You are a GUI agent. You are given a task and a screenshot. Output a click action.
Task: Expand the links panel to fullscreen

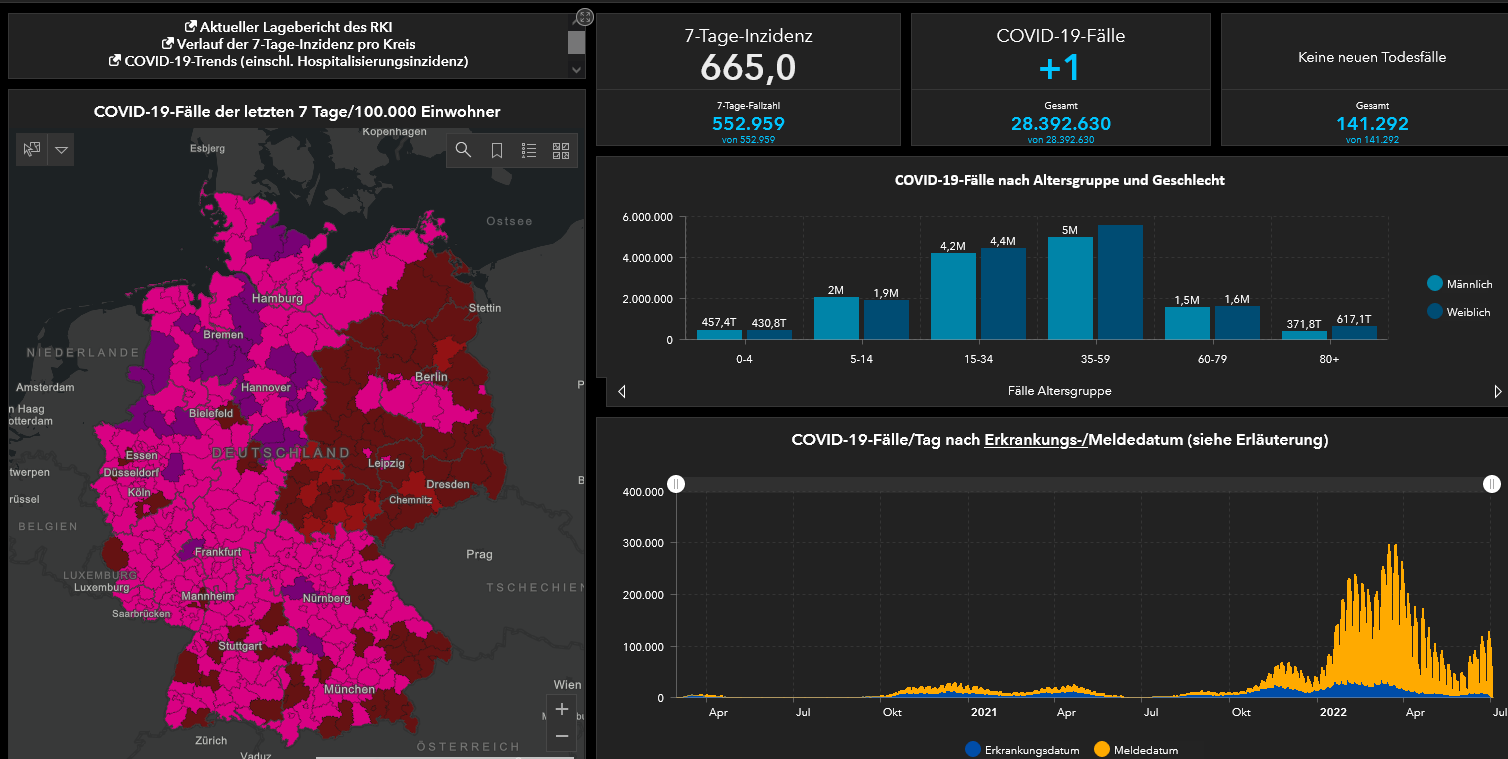click(585, 17)
